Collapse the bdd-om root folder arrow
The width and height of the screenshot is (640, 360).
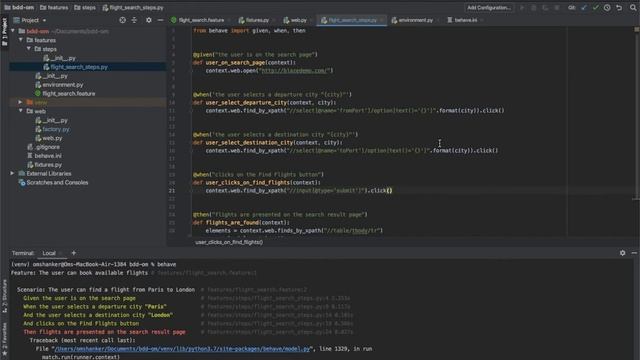pos(13,31)
